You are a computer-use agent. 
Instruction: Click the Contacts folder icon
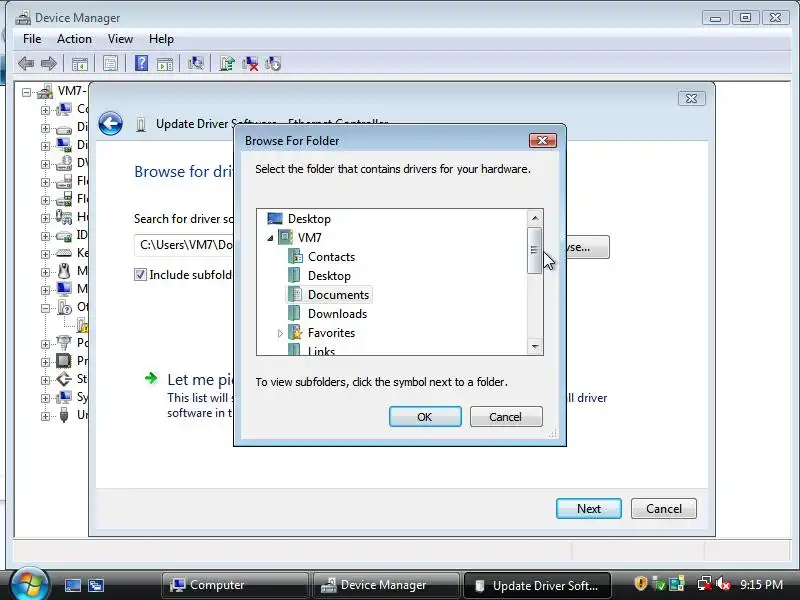click(x=295, y=256)
